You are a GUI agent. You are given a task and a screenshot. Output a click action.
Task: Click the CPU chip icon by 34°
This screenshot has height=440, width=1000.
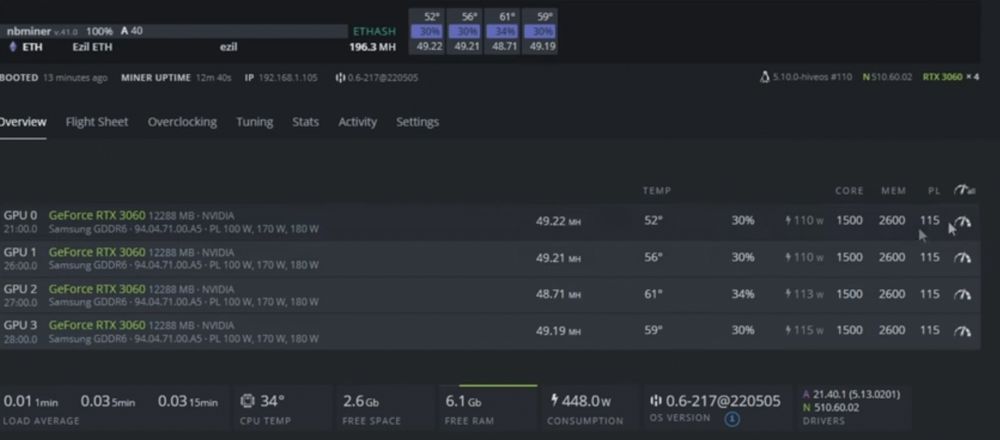pos(247,401)
